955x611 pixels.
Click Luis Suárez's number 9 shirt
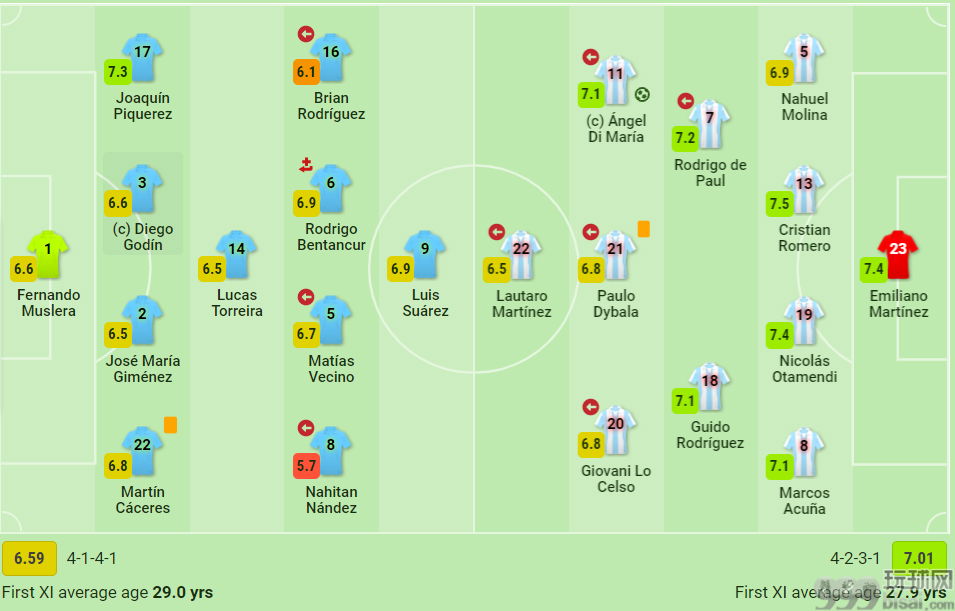[425, 254]
